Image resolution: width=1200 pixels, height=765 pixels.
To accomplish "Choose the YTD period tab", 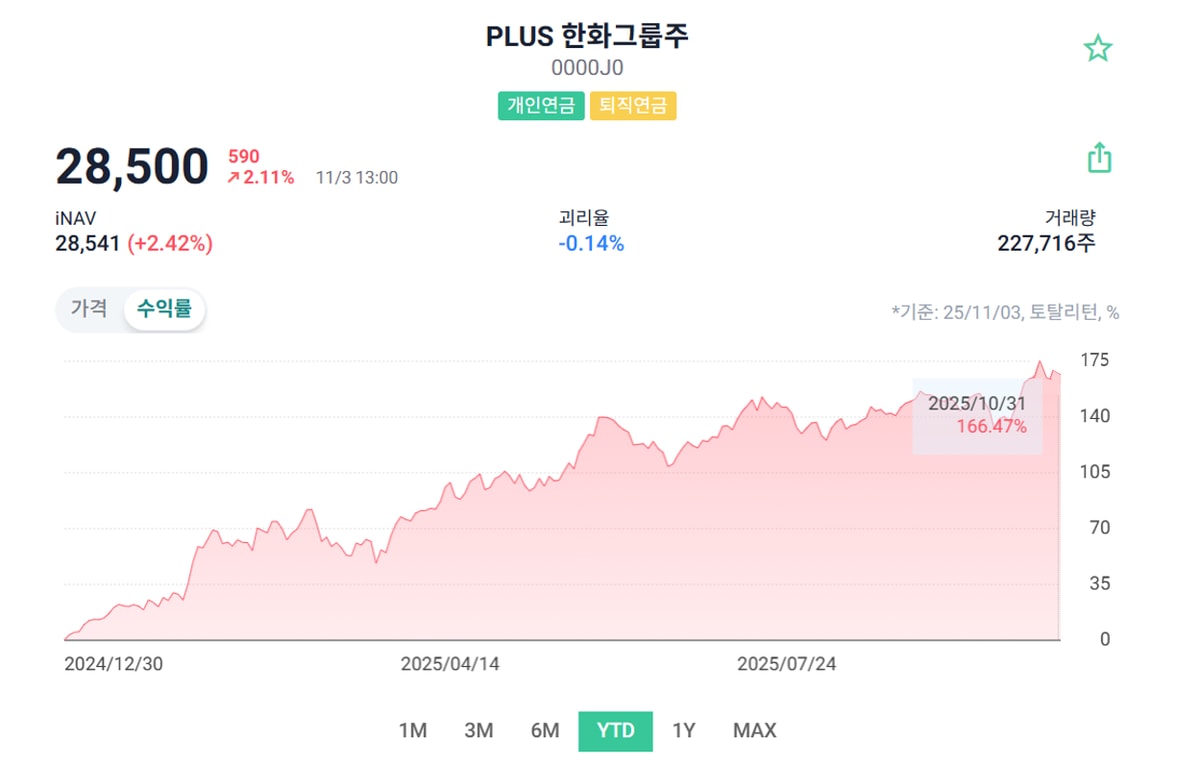I will click(x=615, y=731).
